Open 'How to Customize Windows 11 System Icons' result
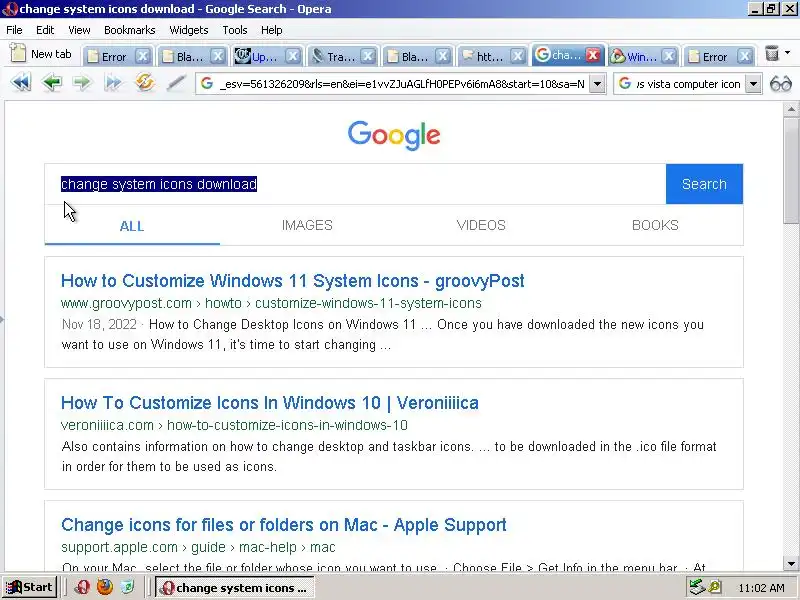The width and height of the screenshot is (800, 600). tap(292, 281)
